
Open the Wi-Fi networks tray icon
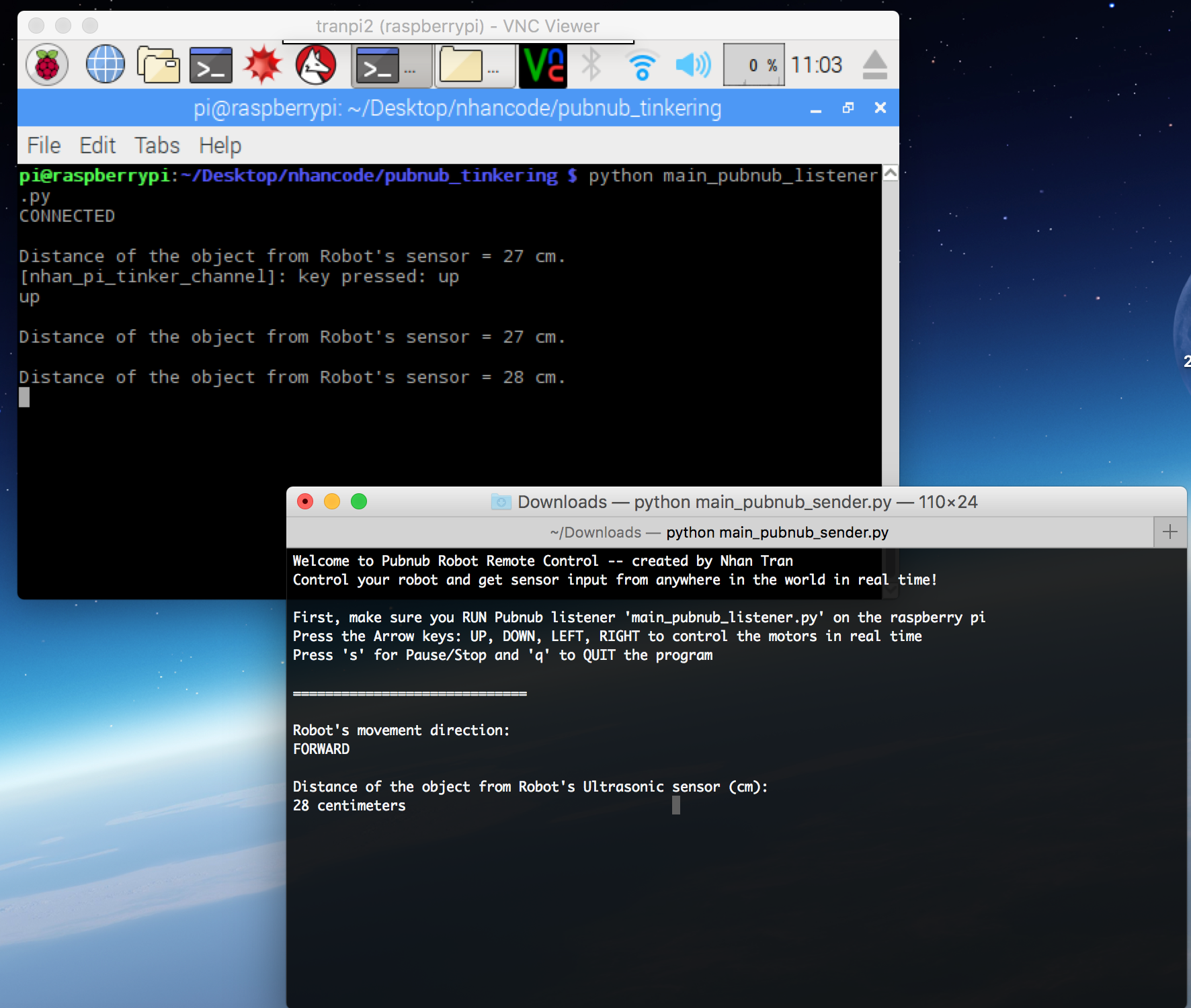click(x=643, y=65)
